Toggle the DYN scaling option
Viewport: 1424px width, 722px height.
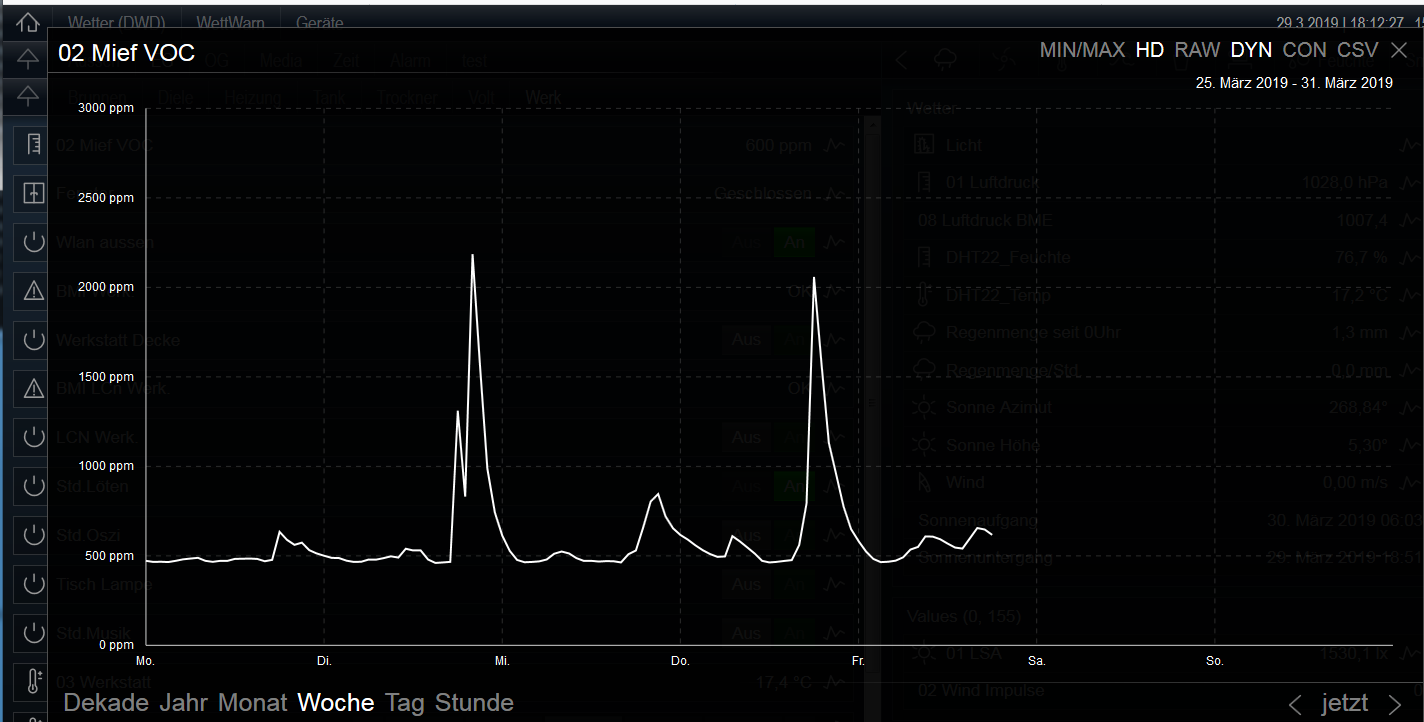coord(1251,50)
